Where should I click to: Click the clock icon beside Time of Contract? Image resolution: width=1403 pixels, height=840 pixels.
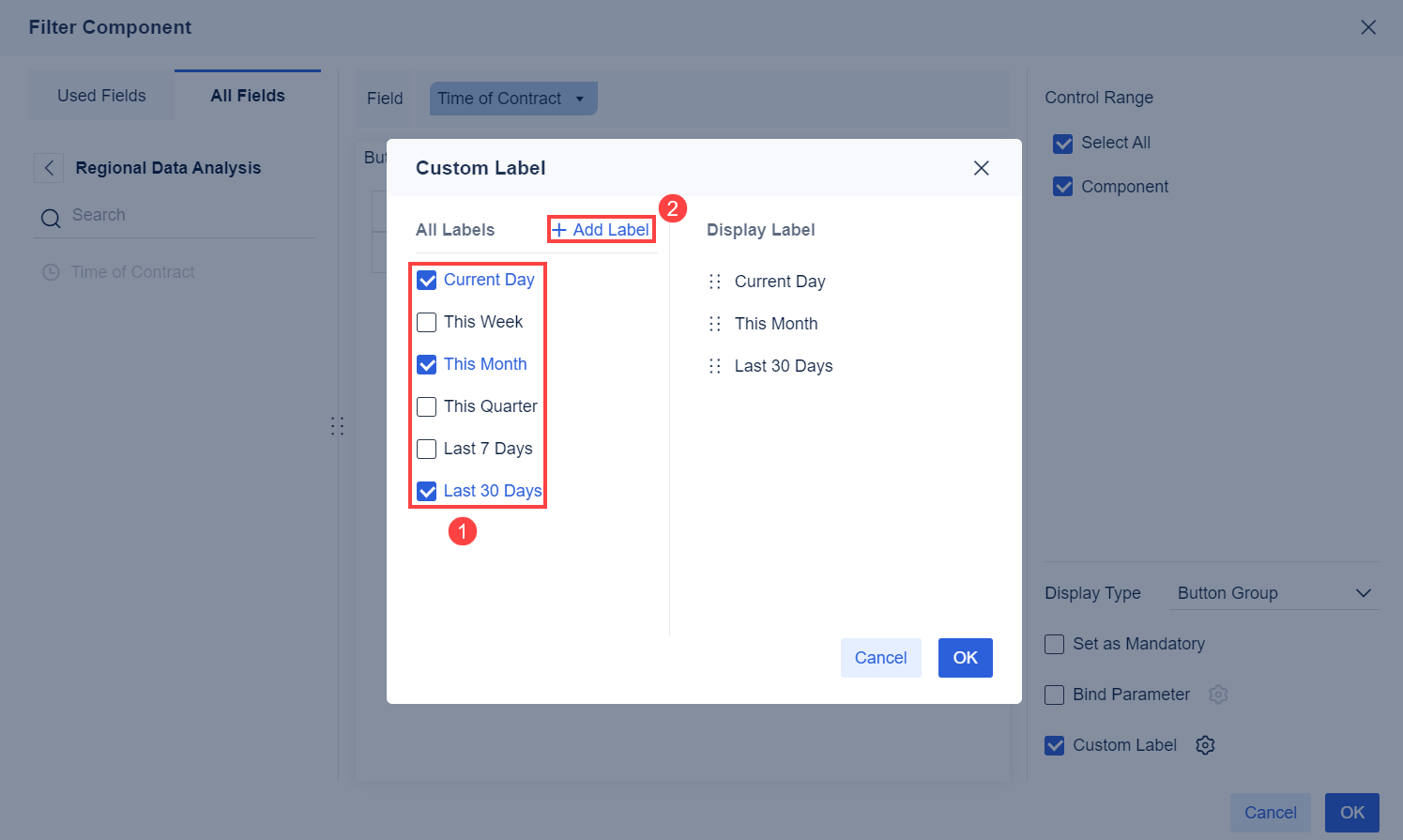click(x=50, y=271)
